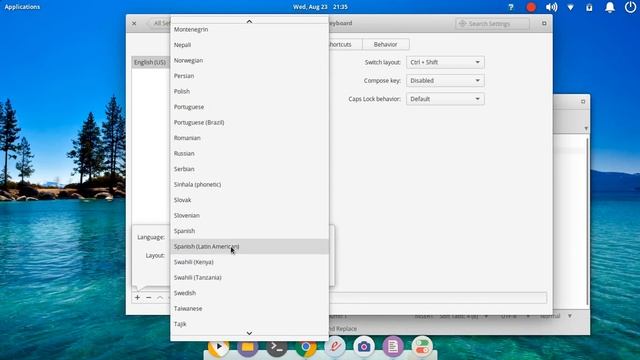Open the Applications menu

pos(22,7)
